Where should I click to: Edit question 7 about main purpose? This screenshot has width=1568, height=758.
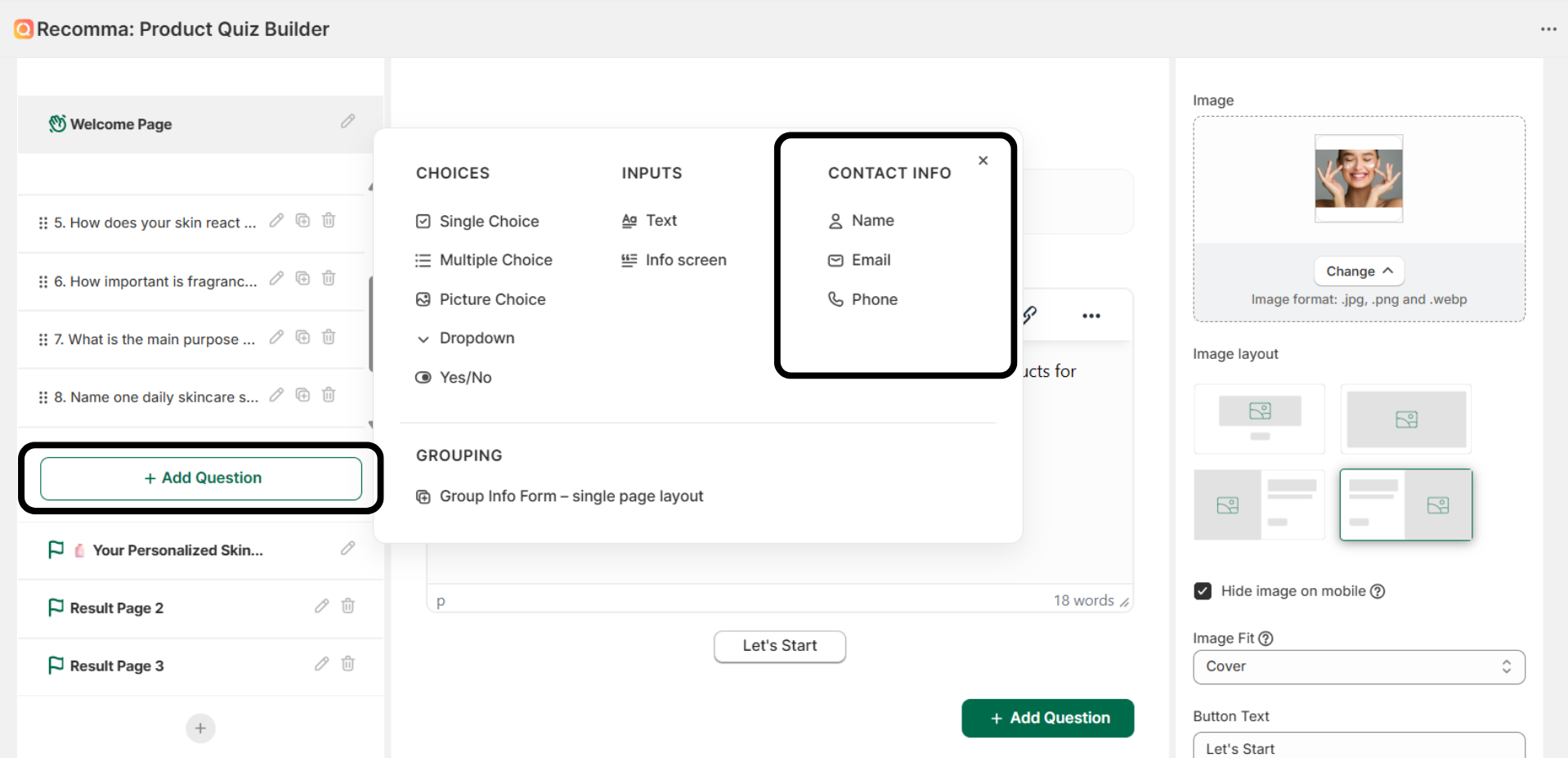click(276, 338)
